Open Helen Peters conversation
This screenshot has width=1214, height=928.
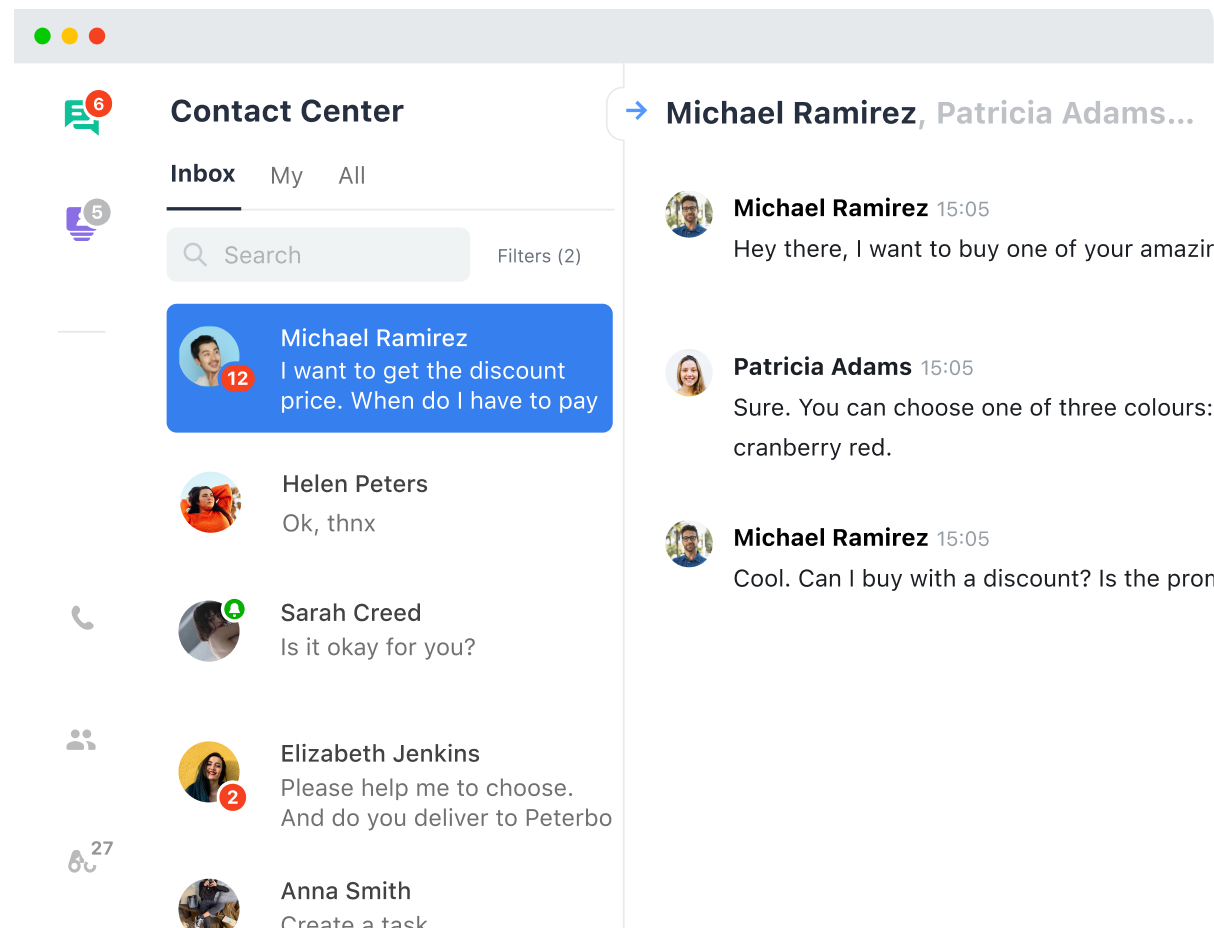389,502
